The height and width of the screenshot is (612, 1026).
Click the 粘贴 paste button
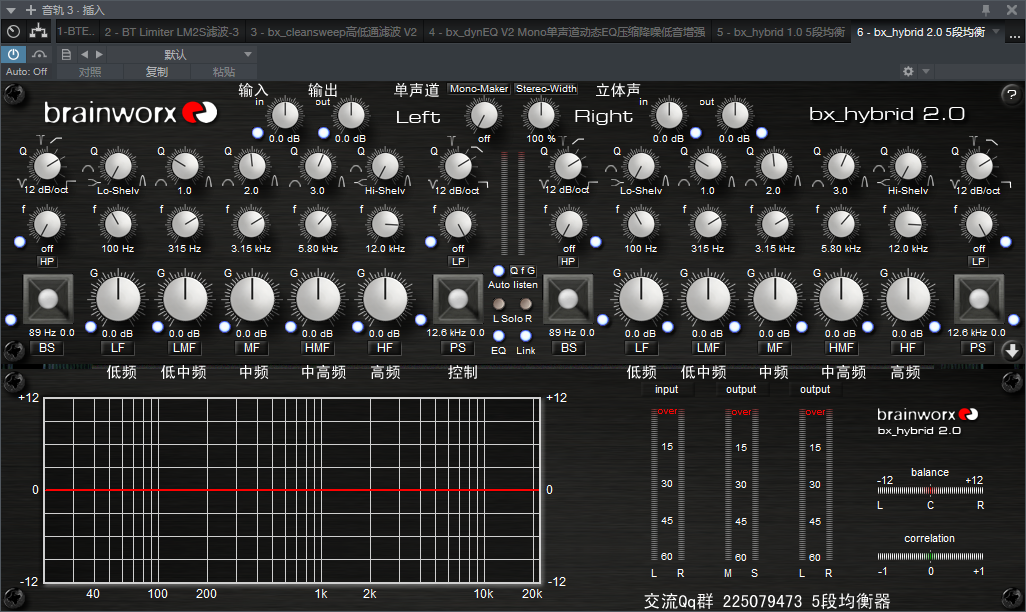[x=224, y=71]
